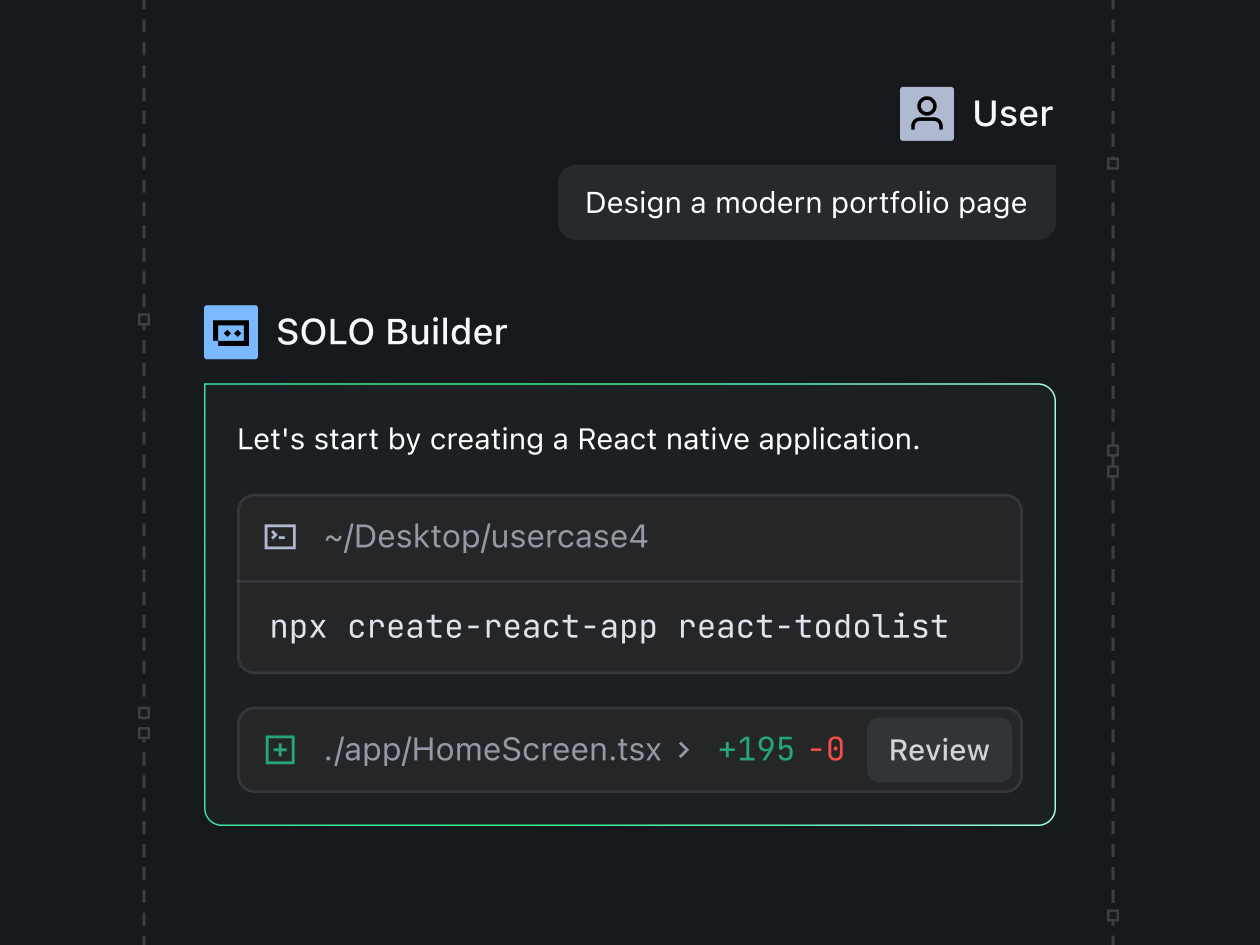
Task: Expand the chevron next to HomeScreen.tsx
Action: tap(684, 750)
